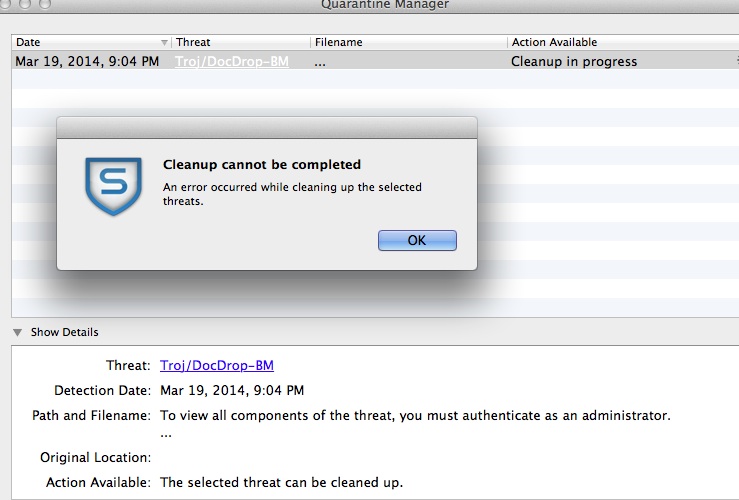Click the Action Available column header
The width and height of the screenshot is (739, 500).
tap(623, 42)
